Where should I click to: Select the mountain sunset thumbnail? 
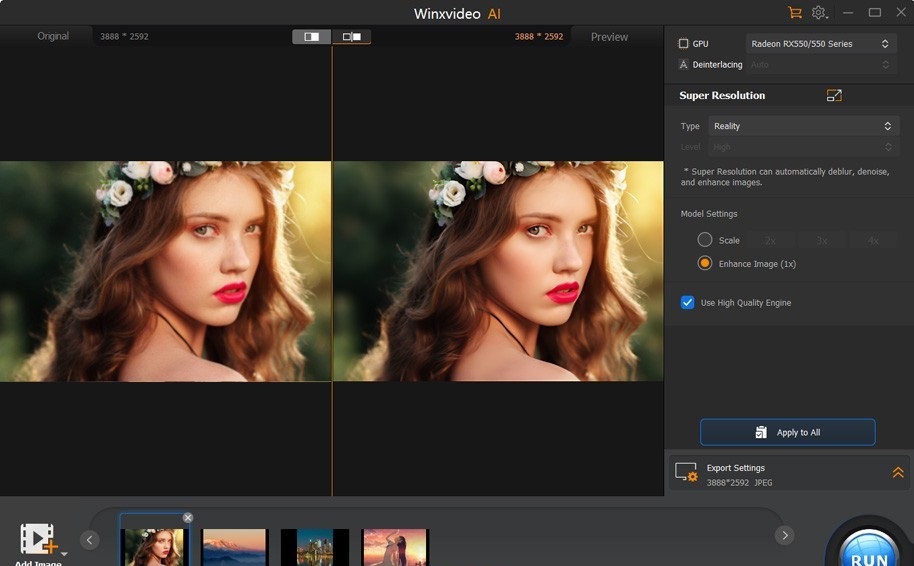coord(234,547)
